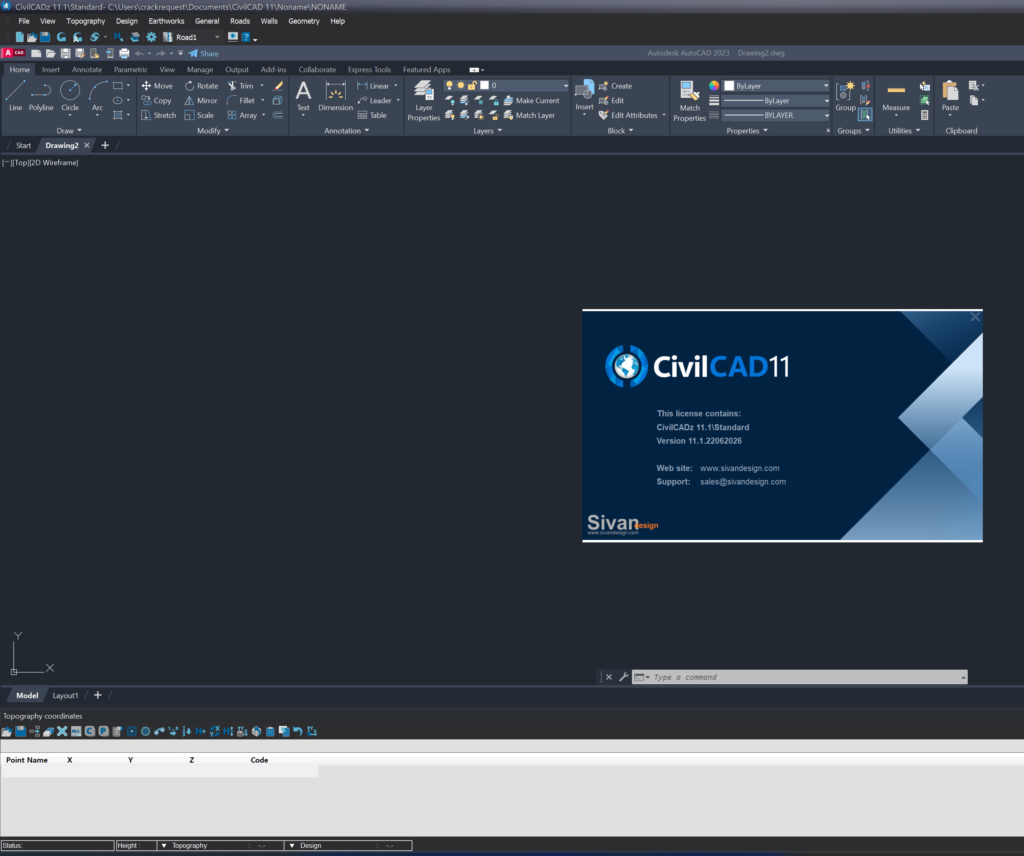Expand the Layers panel
The height and width of the screenshot is (856, 1024).
pos(487,131)
